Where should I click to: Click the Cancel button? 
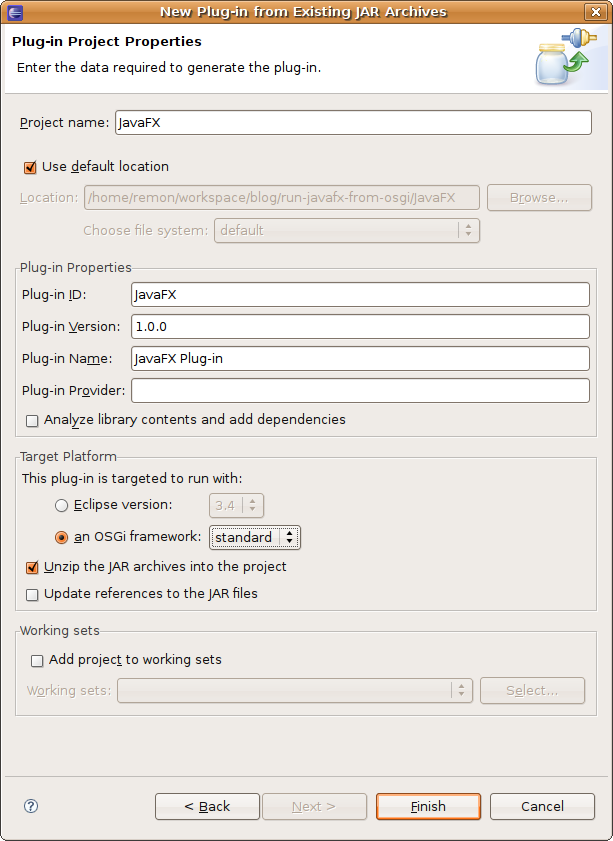(x=542, y=806)
